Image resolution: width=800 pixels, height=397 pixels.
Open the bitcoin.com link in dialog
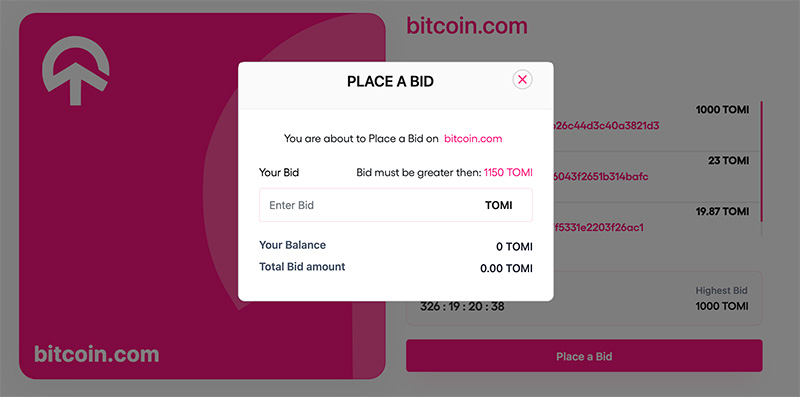[x=473, y=139]
